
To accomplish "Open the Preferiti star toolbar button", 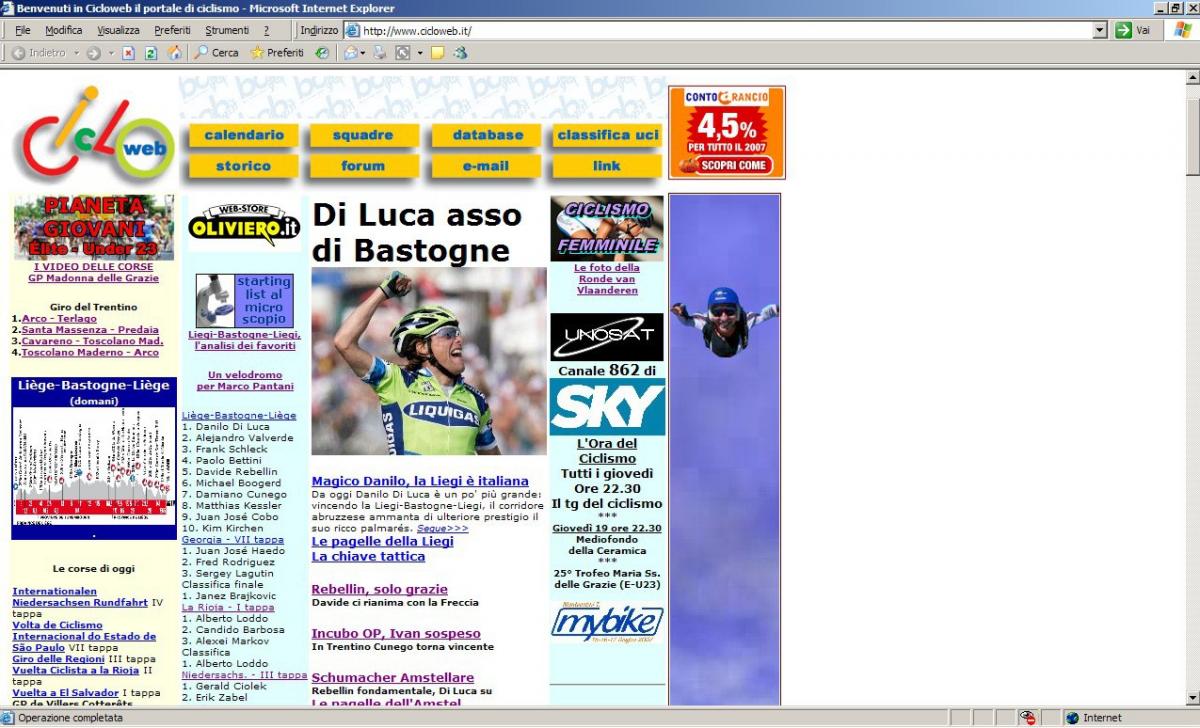I will (x=277, y=53).
